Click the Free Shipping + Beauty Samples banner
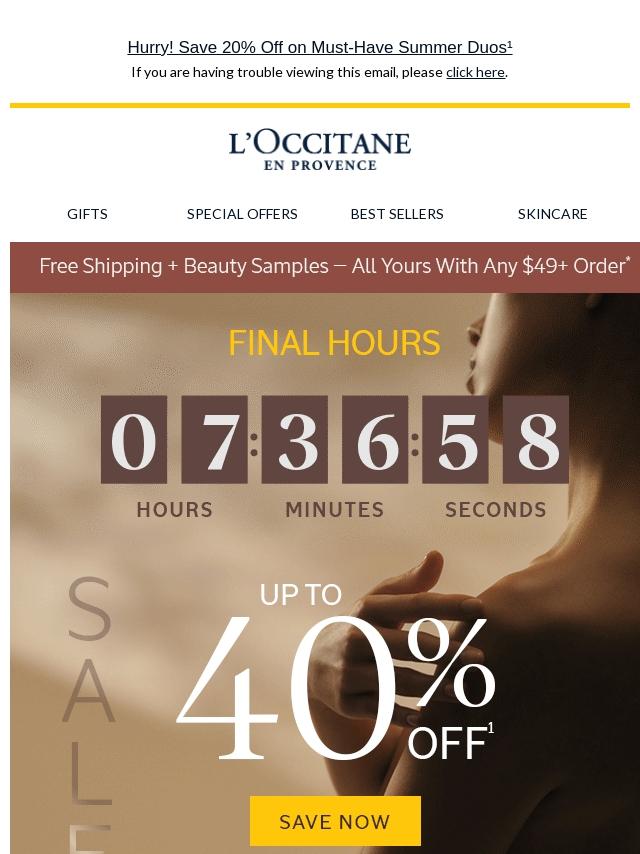640x854 pixels. (325, 267)
